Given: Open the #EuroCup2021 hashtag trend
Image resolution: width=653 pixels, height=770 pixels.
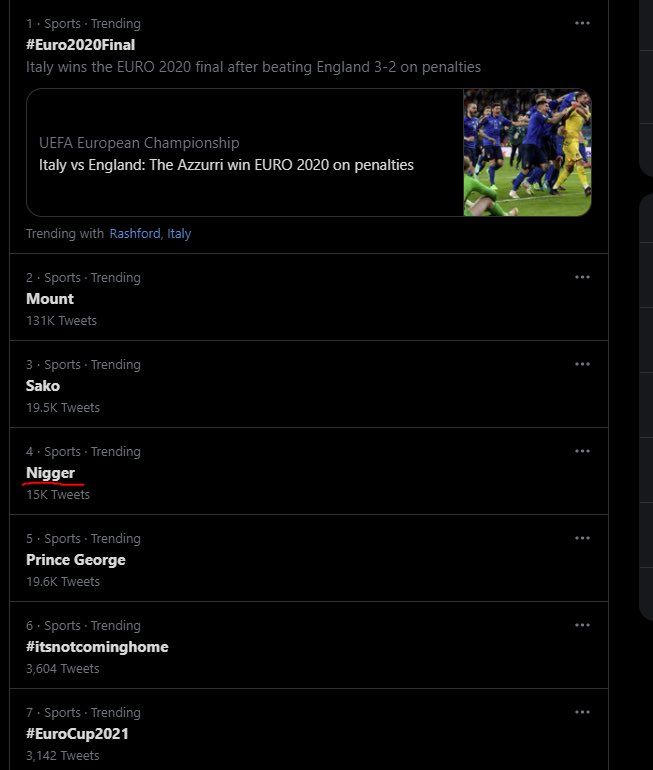Looking at the screenshot, I should pyautogui.click(x=77, y=734).
